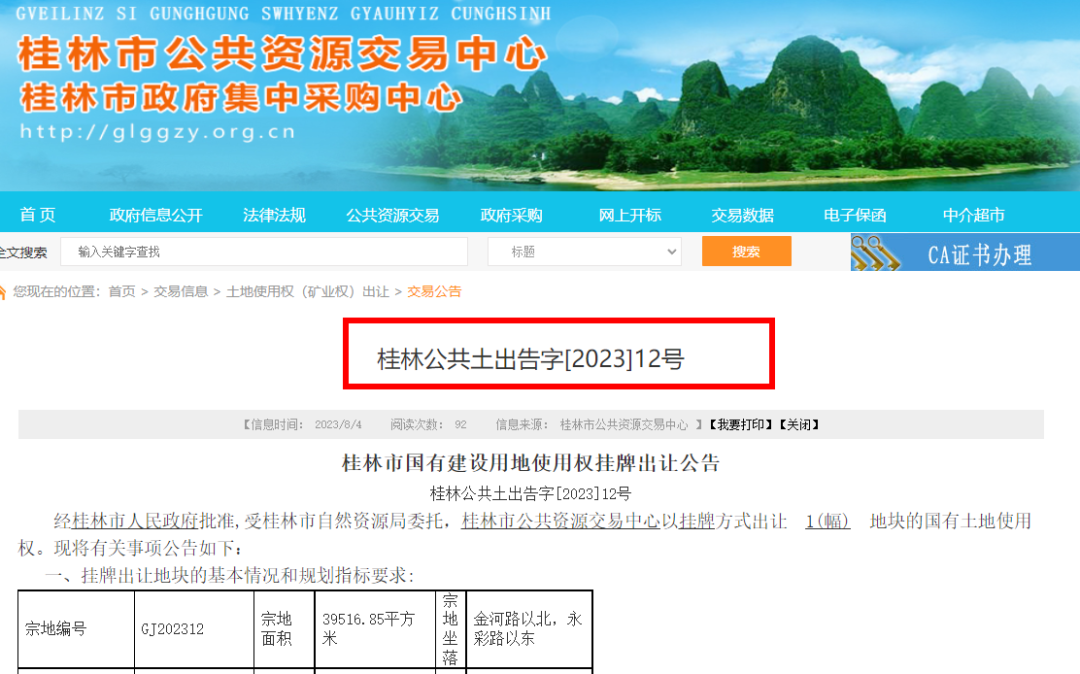Go to 交易数据 page

coord(742,215)
